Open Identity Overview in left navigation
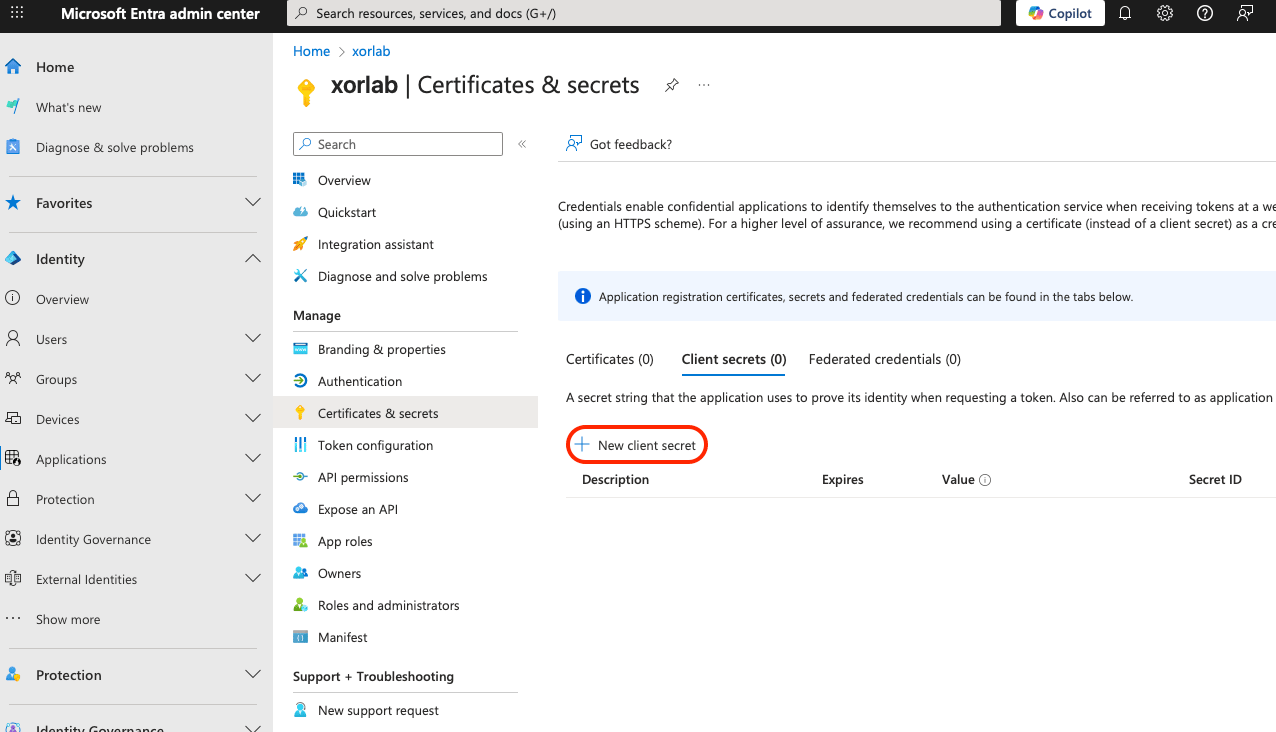This screenshot has height=732, width=1276. point(62,299)
